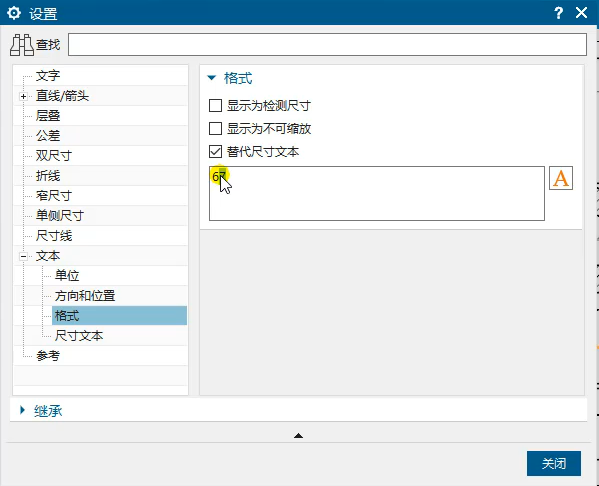
Task: Click the settings gear icon in title bar
Action: (x=14, y=13)
